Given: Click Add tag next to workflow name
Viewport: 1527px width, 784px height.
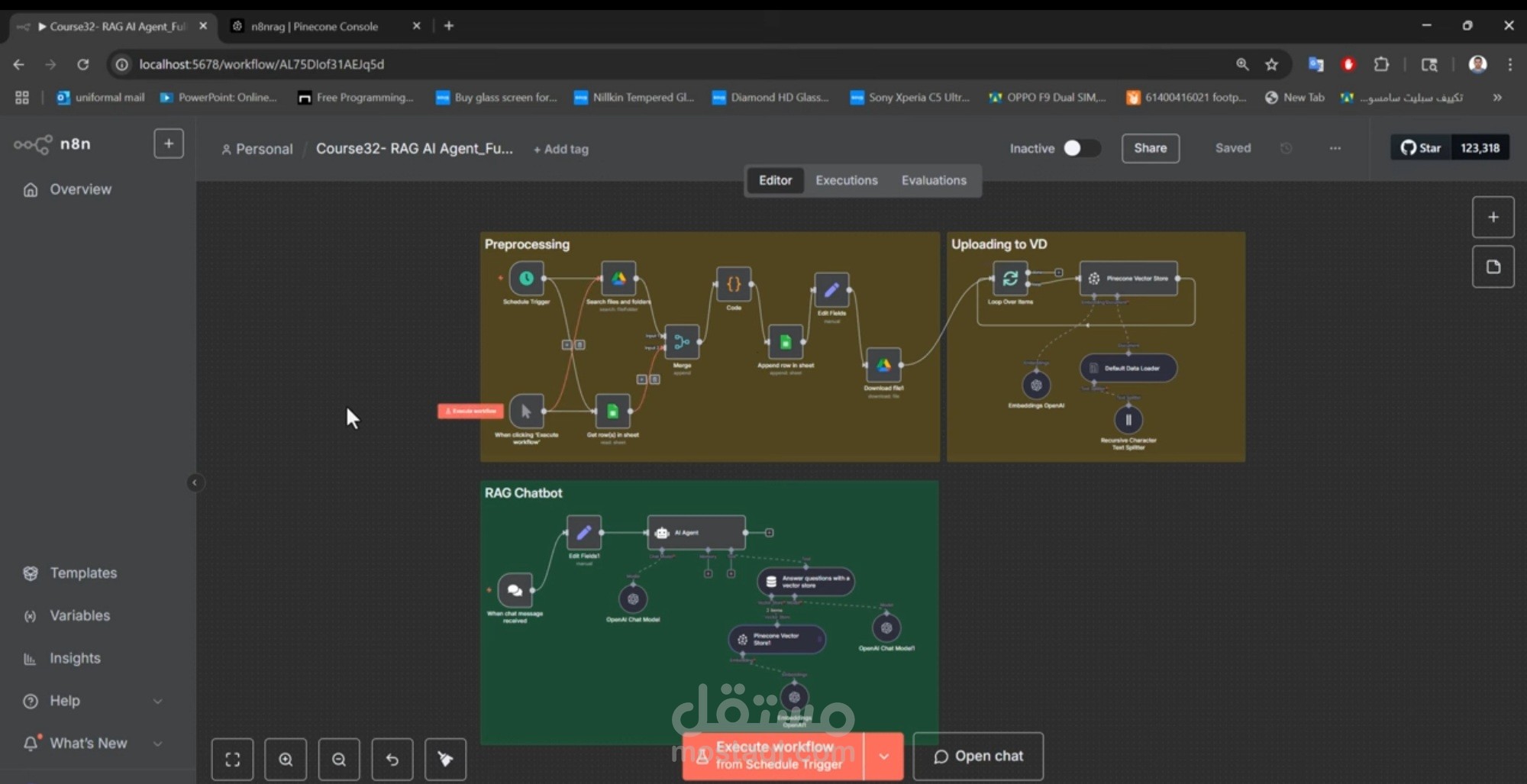Looking at the screenshot, I should click(561, 150).
